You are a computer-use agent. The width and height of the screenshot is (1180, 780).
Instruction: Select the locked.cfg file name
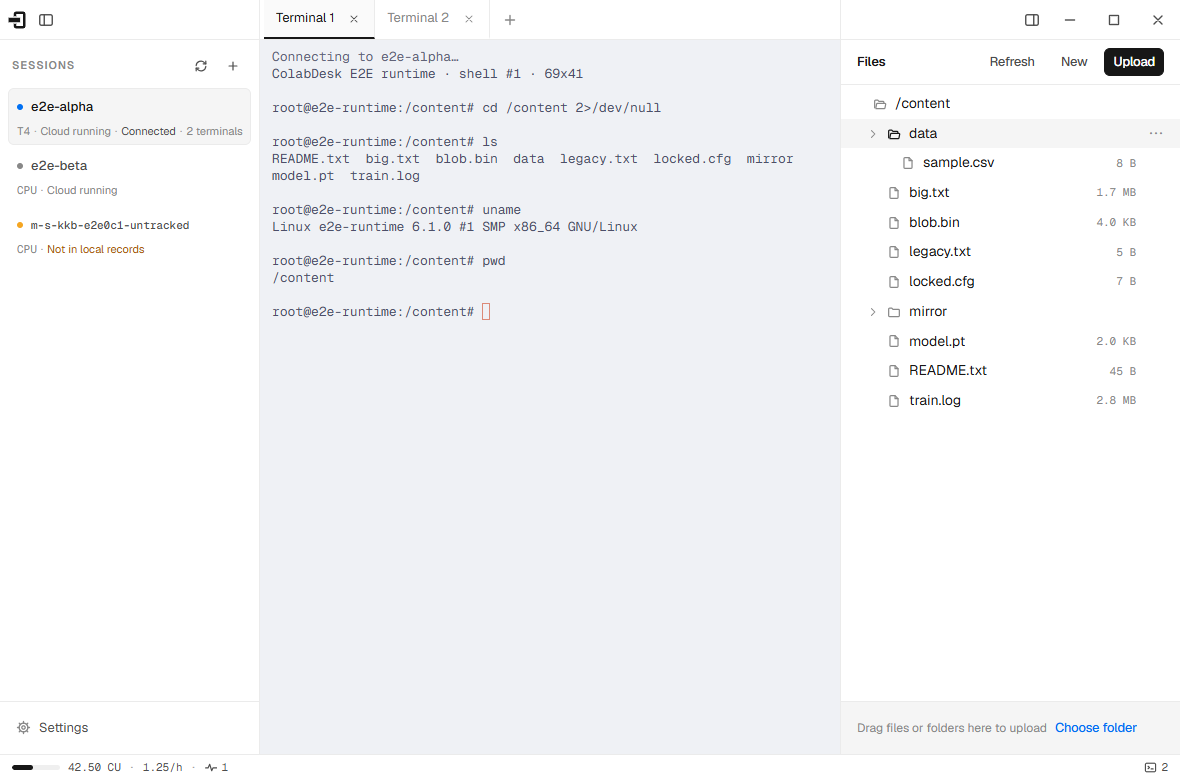point(941,282)
